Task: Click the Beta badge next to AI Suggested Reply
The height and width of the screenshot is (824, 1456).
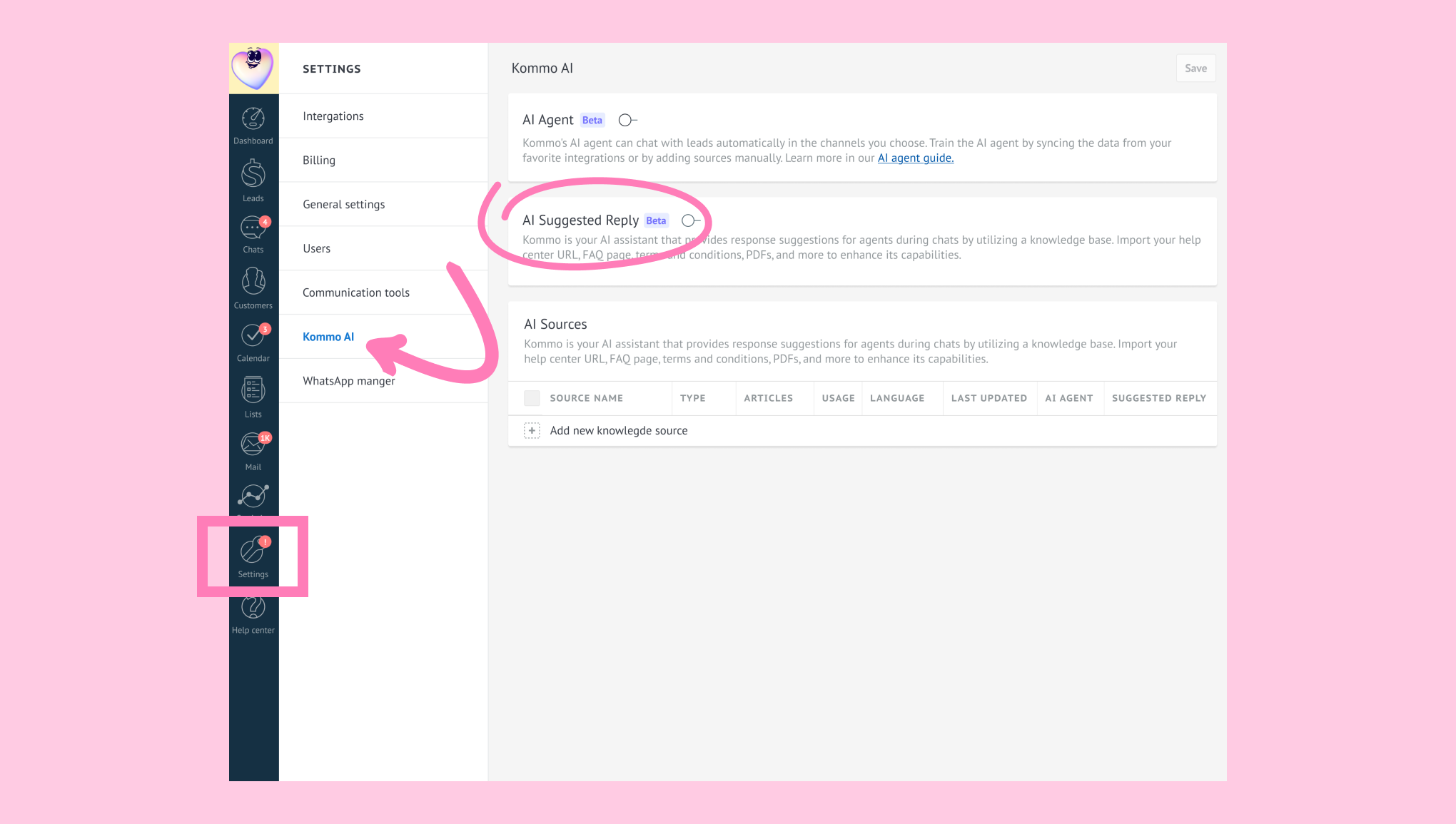Action: tap(656, 221)
